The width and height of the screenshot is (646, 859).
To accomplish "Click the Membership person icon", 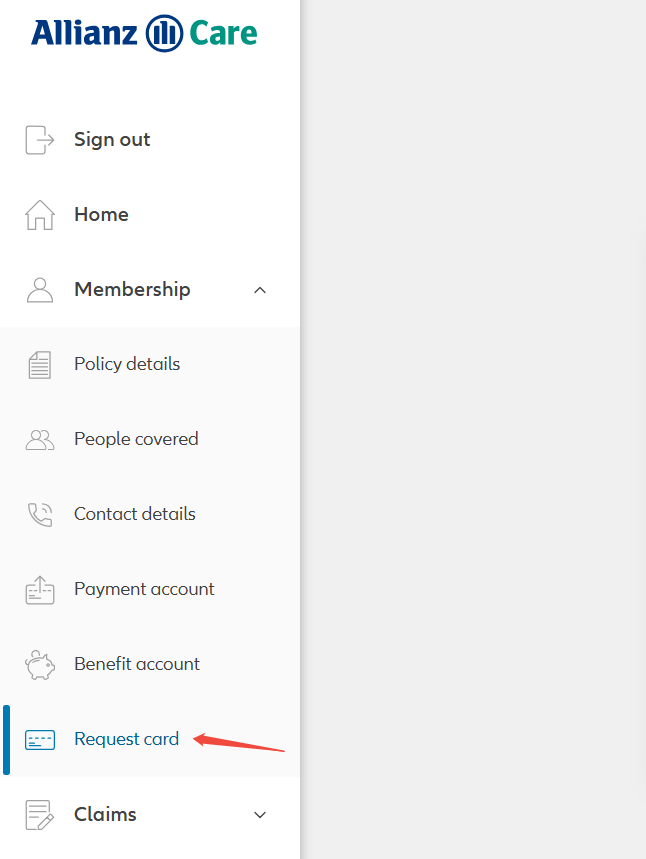I will [x=39, y=290].
